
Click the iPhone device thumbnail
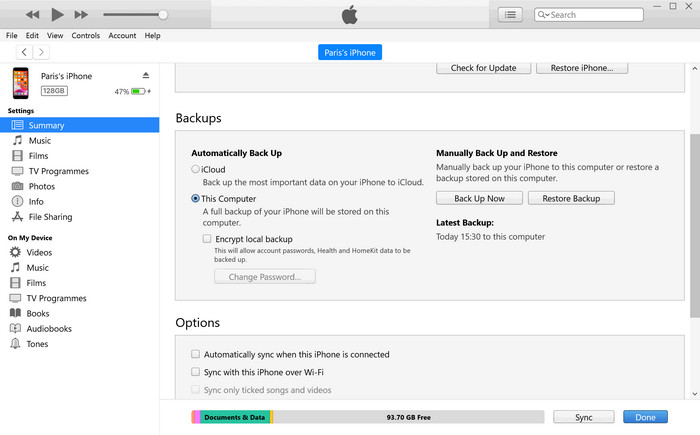(x=21, y=83)
